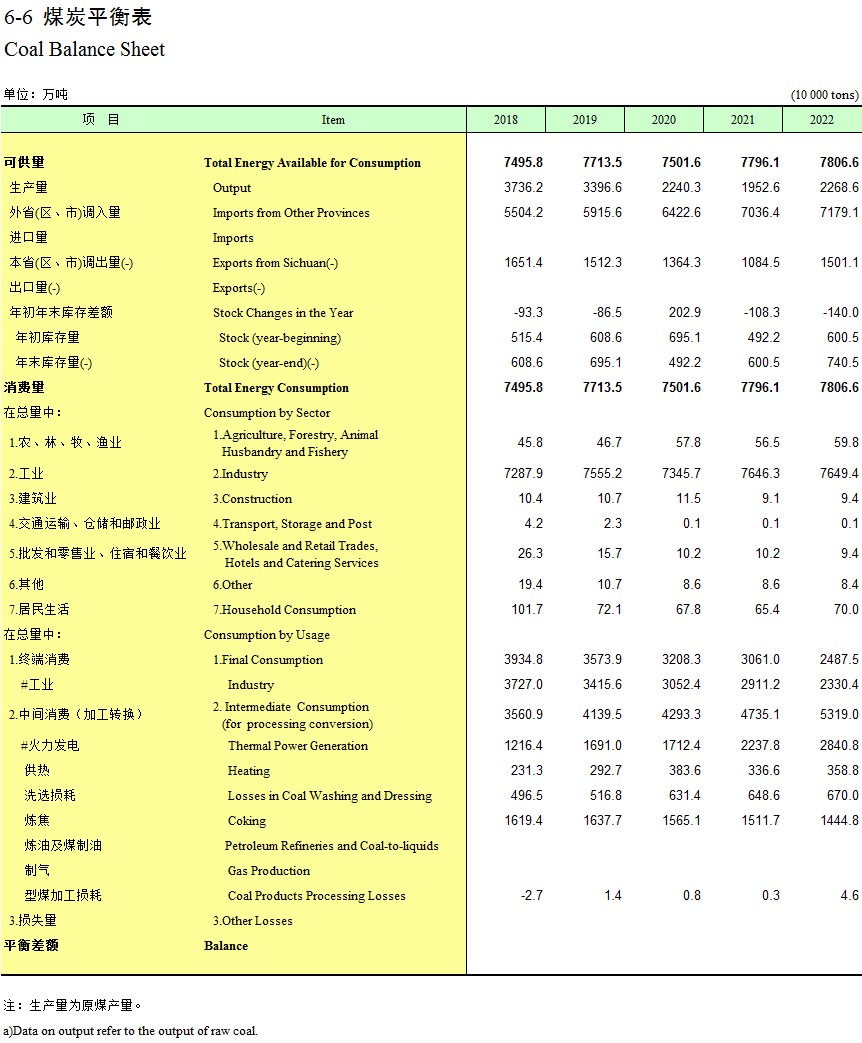Screen dimensions: 862x1043
Task: Click the 'Output' row label
Action: click(x=231, y=188)
